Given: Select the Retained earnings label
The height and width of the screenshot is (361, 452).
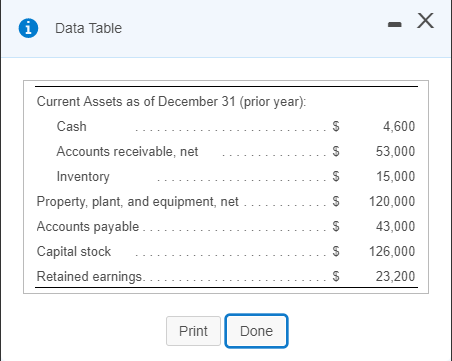Looking at the screenshot, I should click(90, 277).
